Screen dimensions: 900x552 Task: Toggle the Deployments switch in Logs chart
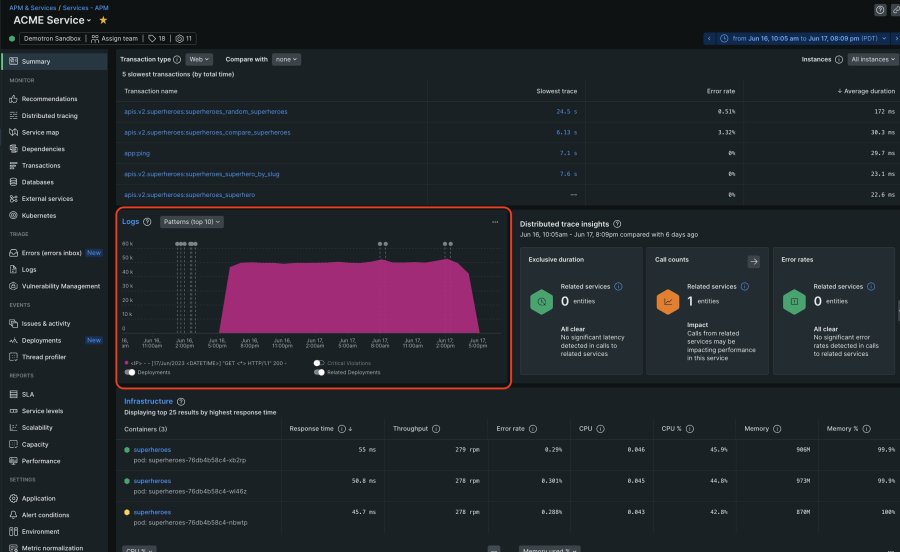[x=130, y=372]
